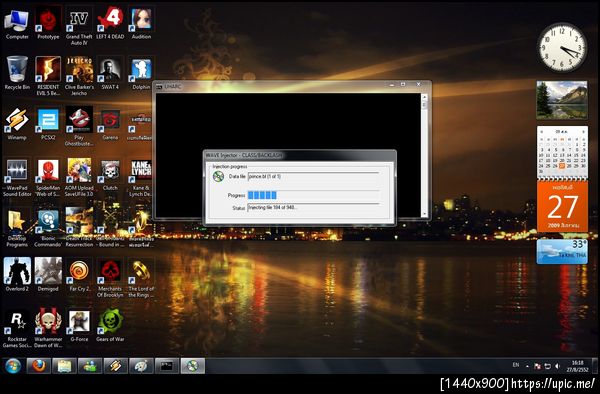This screenshot has width=600, height=394.
Task: Select the G-Force desktop shortcut
Action: coord(79,326)
